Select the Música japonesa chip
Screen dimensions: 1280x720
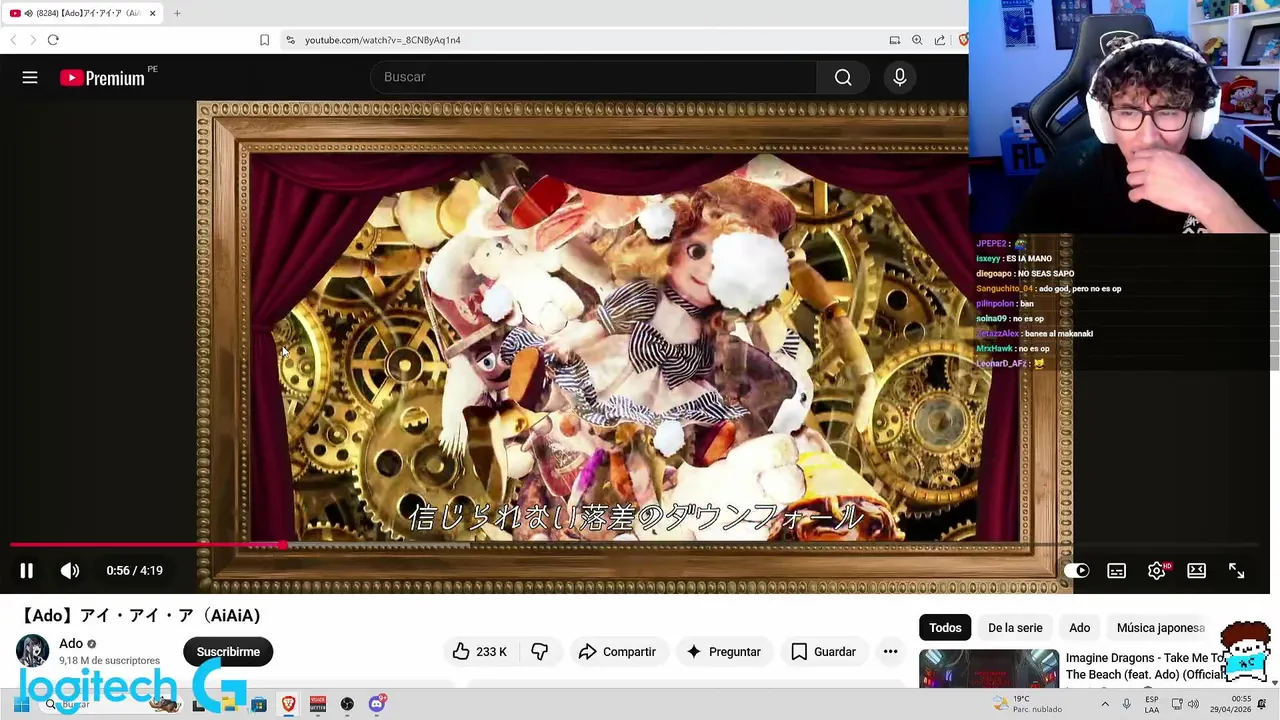pos(1160,628)
